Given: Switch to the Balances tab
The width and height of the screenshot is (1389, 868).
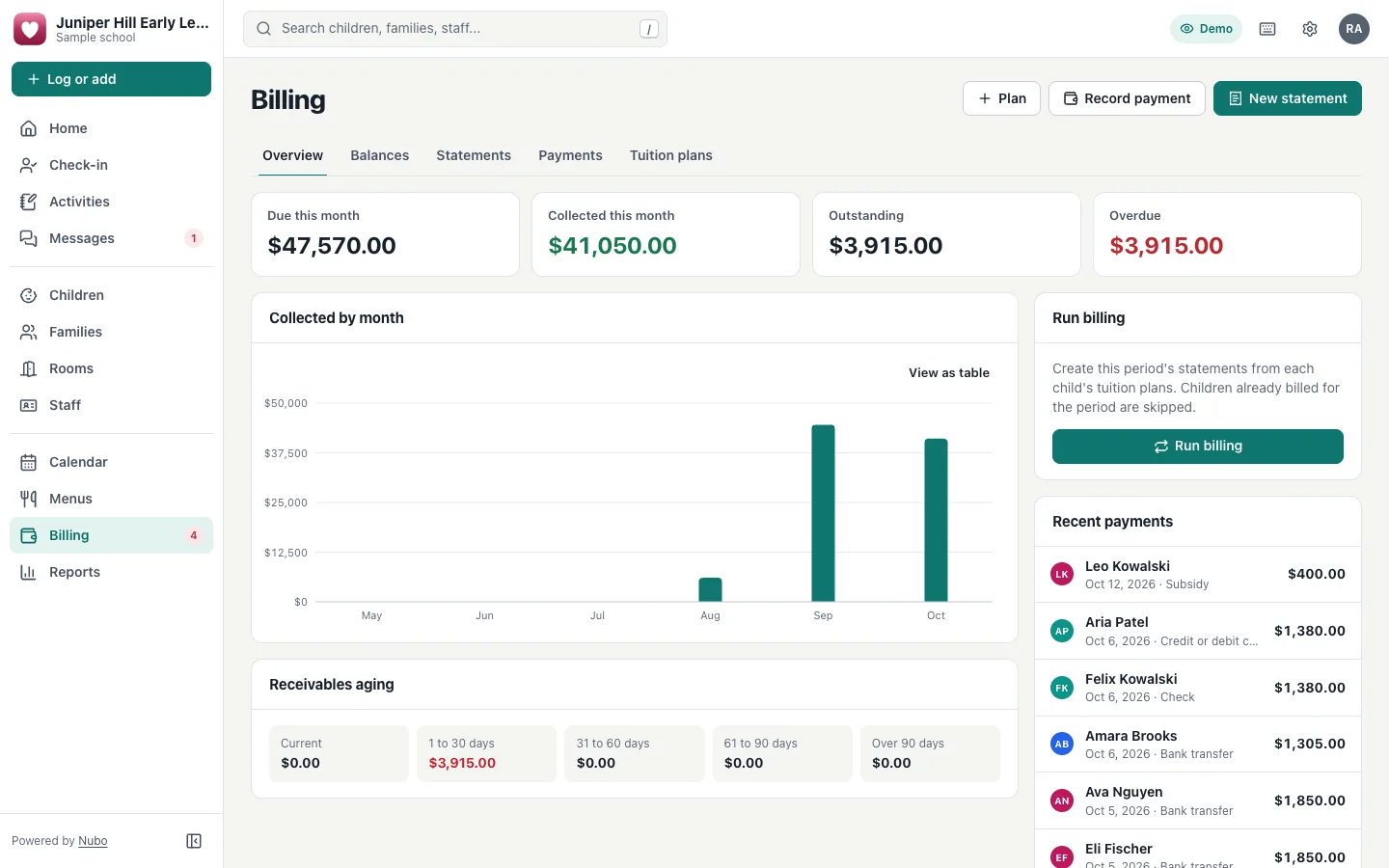Looking at the screenshot, I should [380, 155].
